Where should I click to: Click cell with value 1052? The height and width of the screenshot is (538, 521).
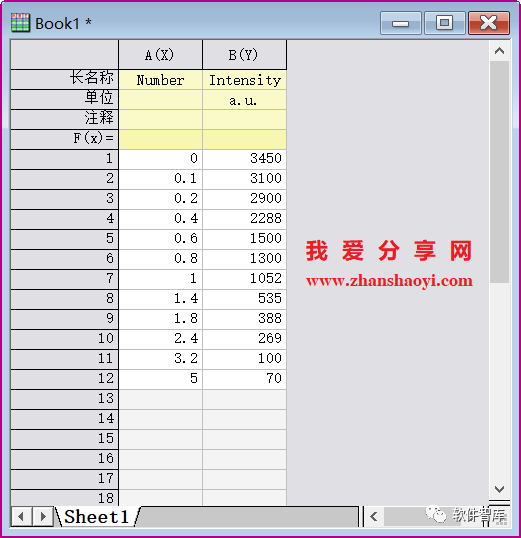click(x=244, y=279)
